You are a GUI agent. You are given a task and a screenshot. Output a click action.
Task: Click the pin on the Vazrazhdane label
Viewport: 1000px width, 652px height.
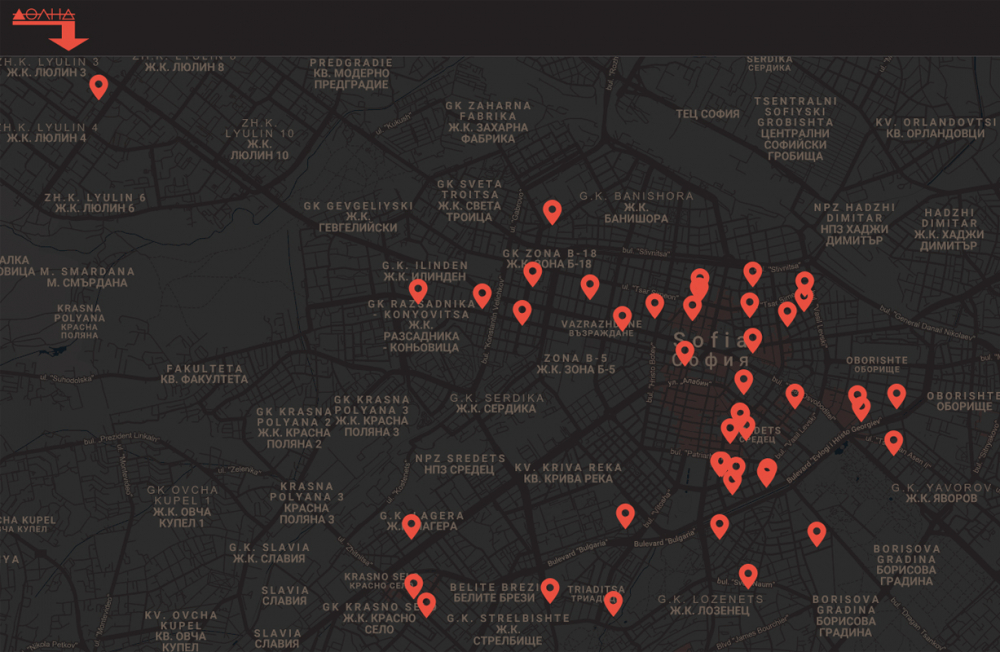tap(622, 318)
